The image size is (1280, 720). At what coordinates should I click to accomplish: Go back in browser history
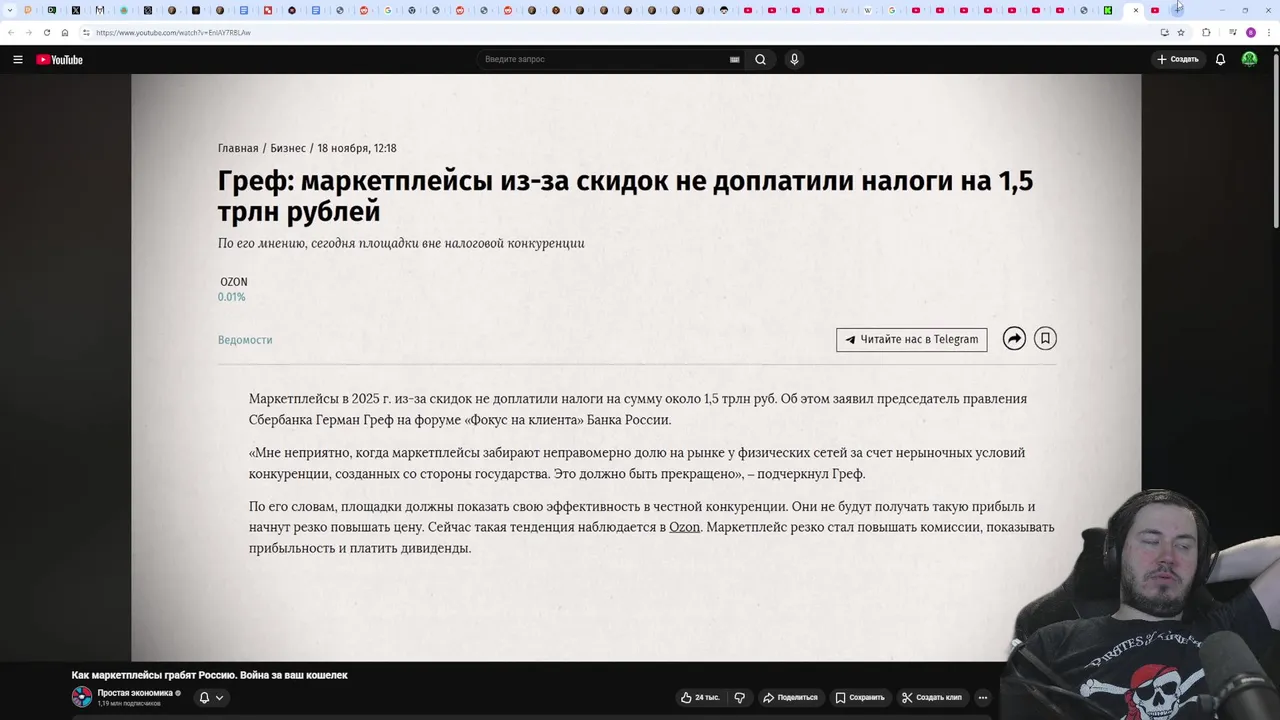pyautogui.click(x=11, y=32)
